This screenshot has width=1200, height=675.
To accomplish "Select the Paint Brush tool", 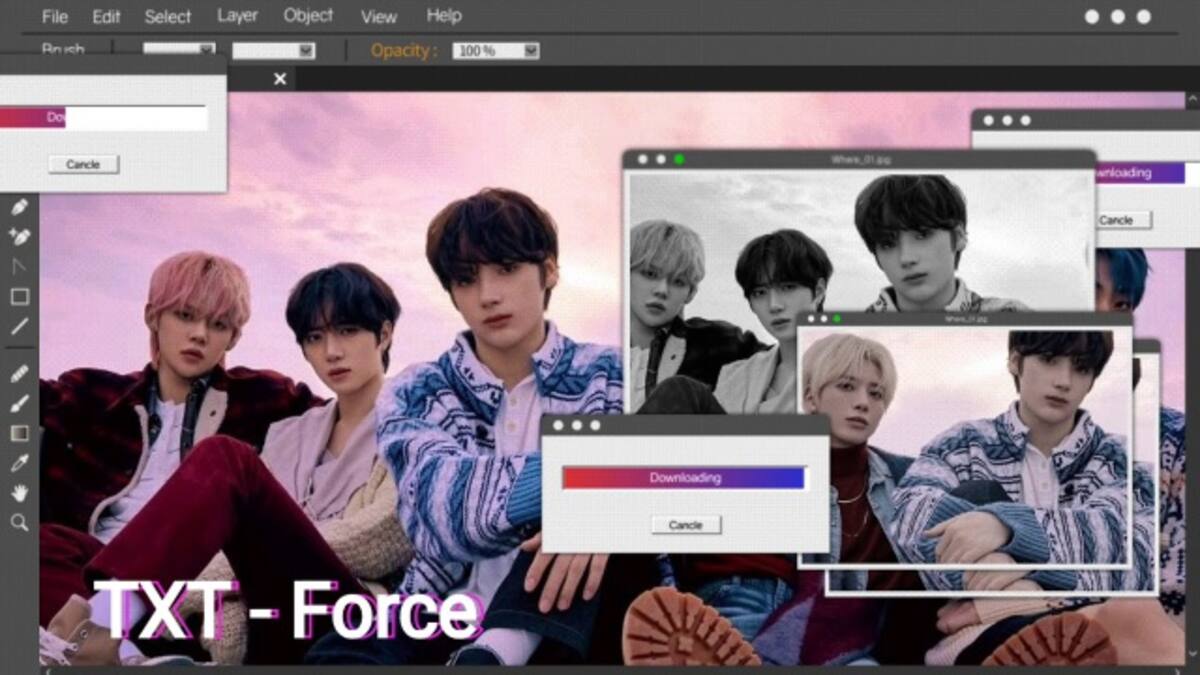I will click(19, 403).
